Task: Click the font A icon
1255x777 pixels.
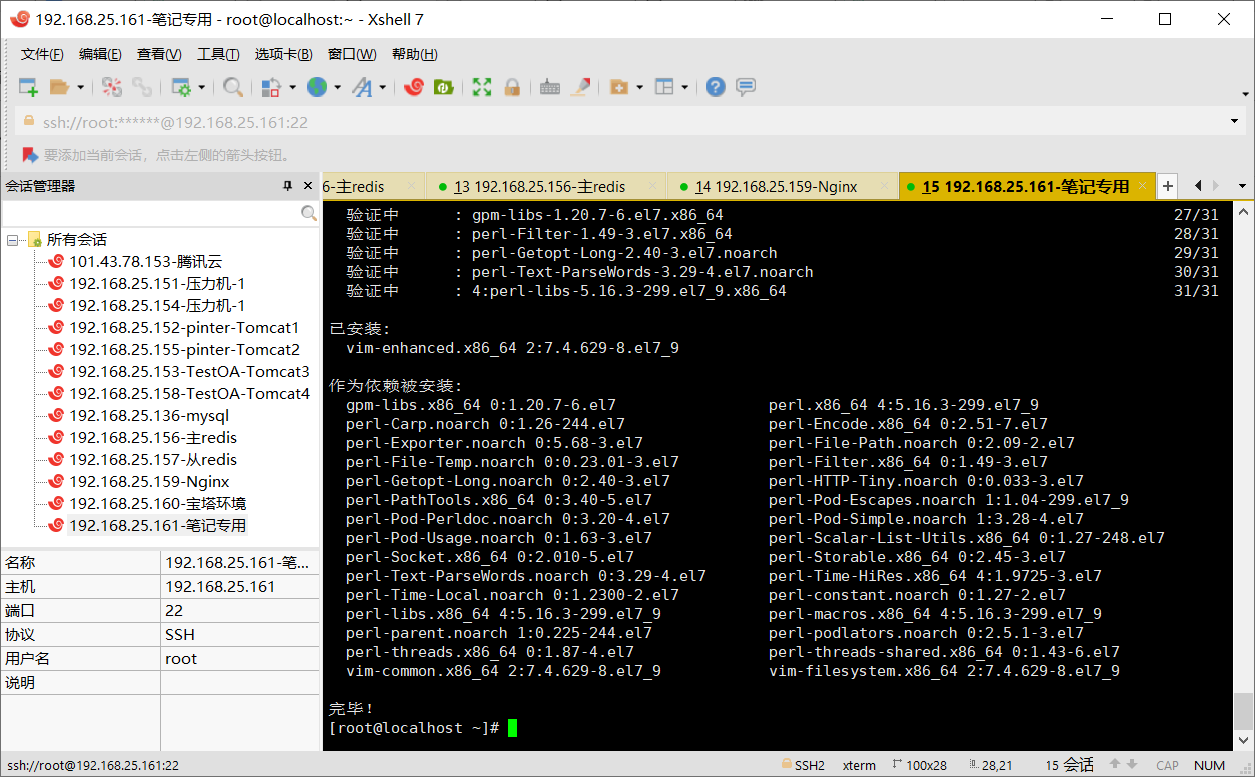Action: (x=362, y=87)
